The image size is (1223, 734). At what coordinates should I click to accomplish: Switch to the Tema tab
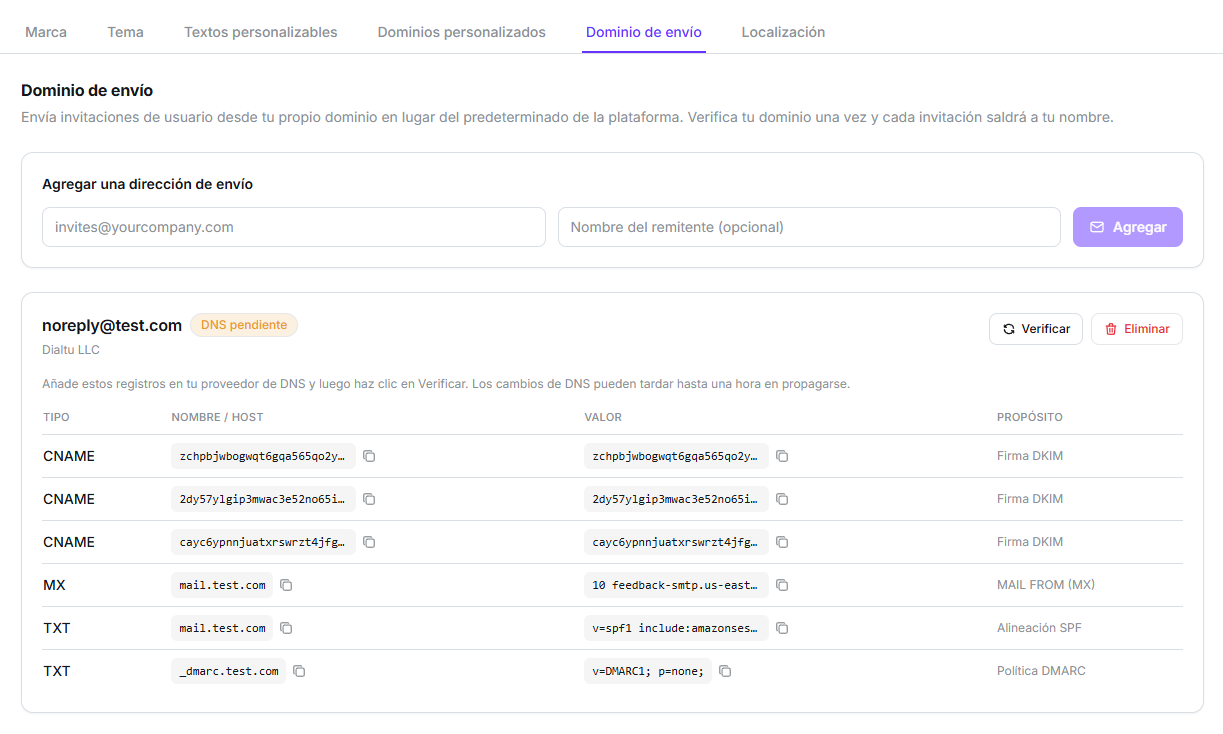126,32
